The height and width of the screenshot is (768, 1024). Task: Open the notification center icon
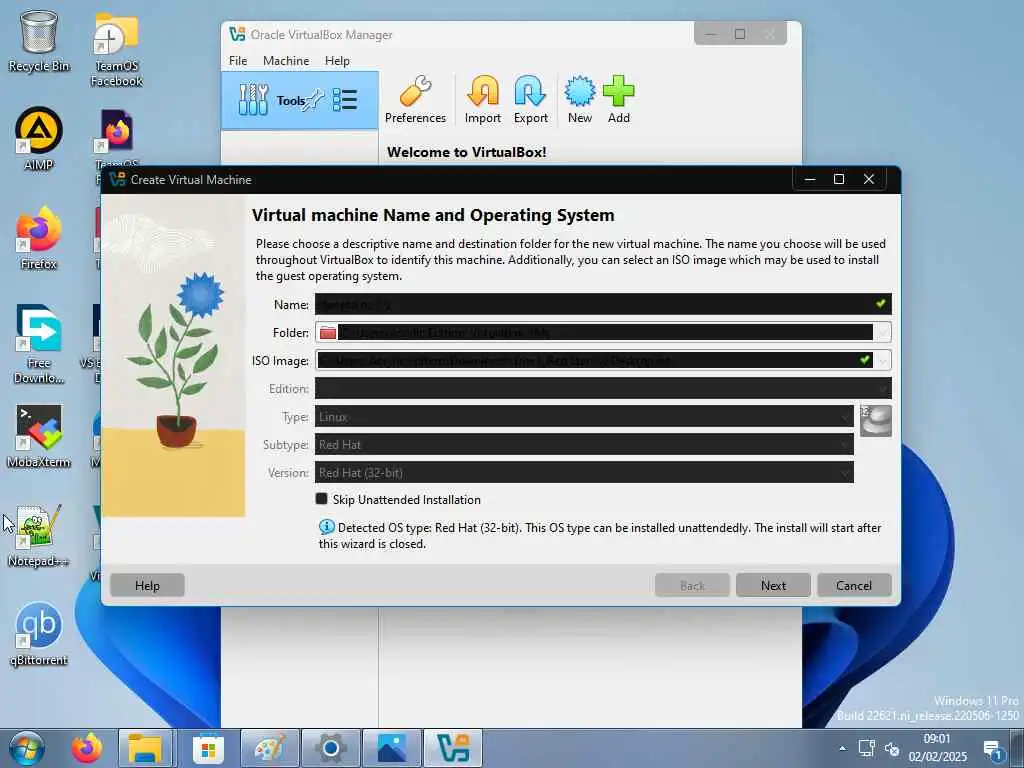pyautogui.click(x=993, y=749)
